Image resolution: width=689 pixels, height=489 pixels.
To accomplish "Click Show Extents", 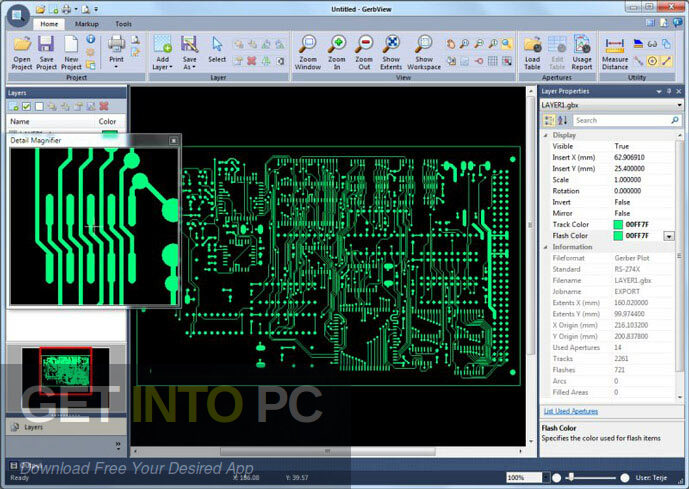I will tap(391, 53).
